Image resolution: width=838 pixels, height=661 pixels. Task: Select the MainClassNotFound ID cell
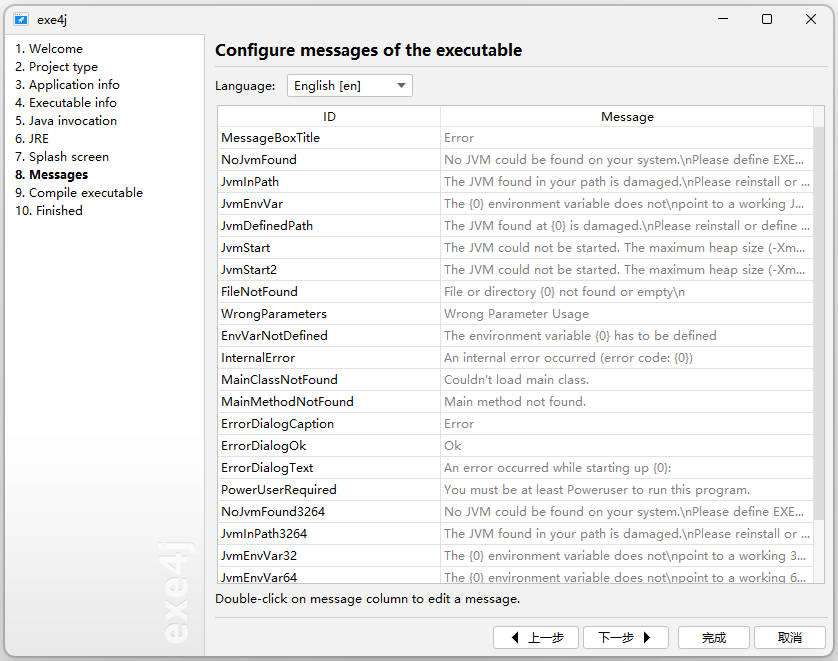click(x=329, y=380)
